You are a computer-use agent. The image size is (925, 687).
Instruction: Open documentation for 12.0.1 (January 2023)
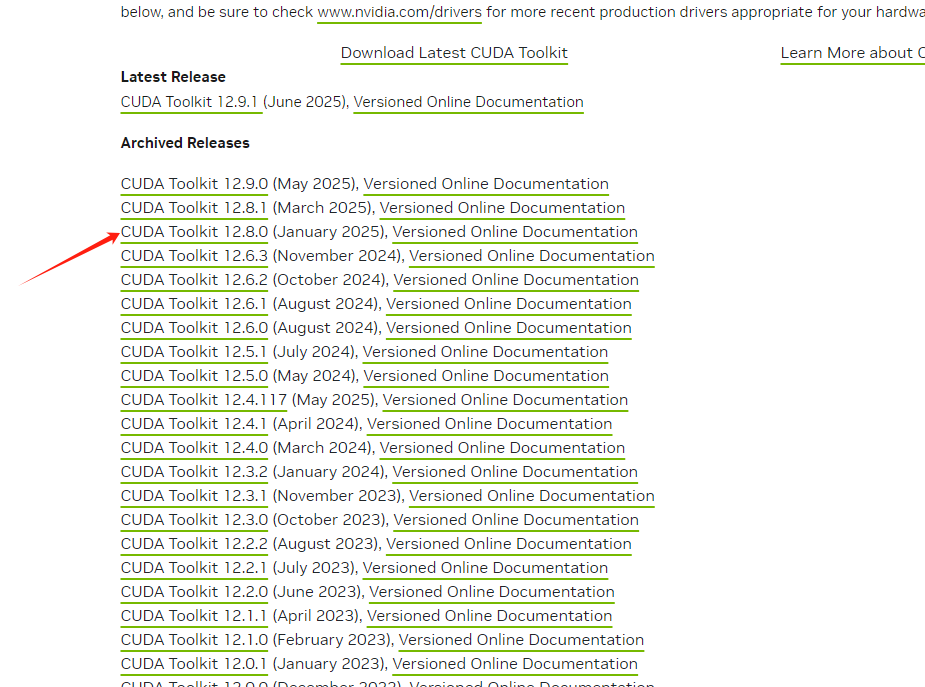[x=515, y=663]
